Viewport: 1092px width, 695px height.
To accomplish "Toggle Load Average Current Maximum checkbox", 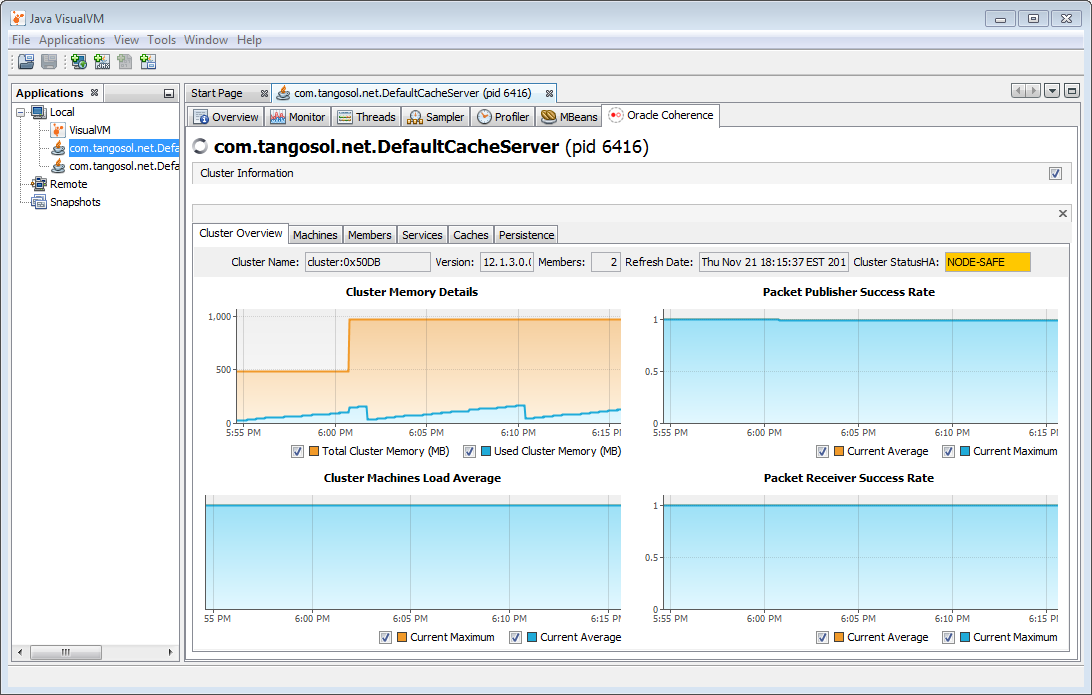I will click(385, 637).
